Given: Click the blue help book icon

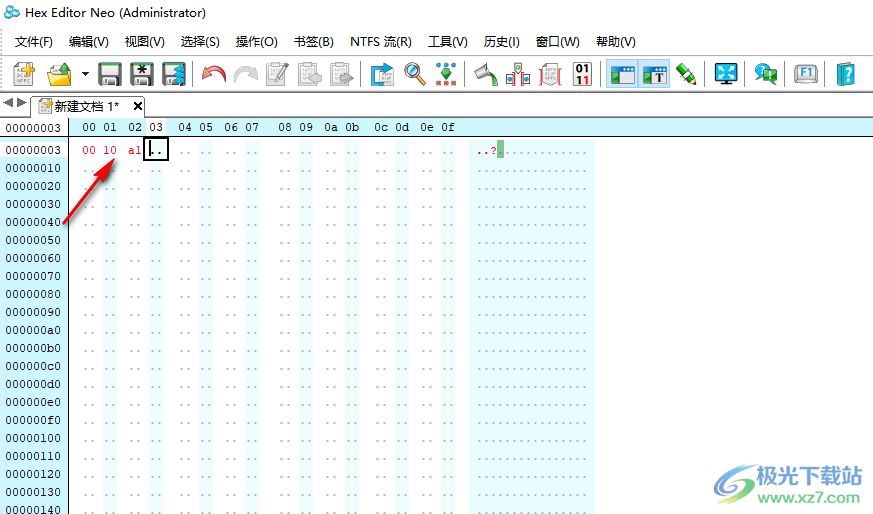Looking at the screenshot, I should click(846, 74).
